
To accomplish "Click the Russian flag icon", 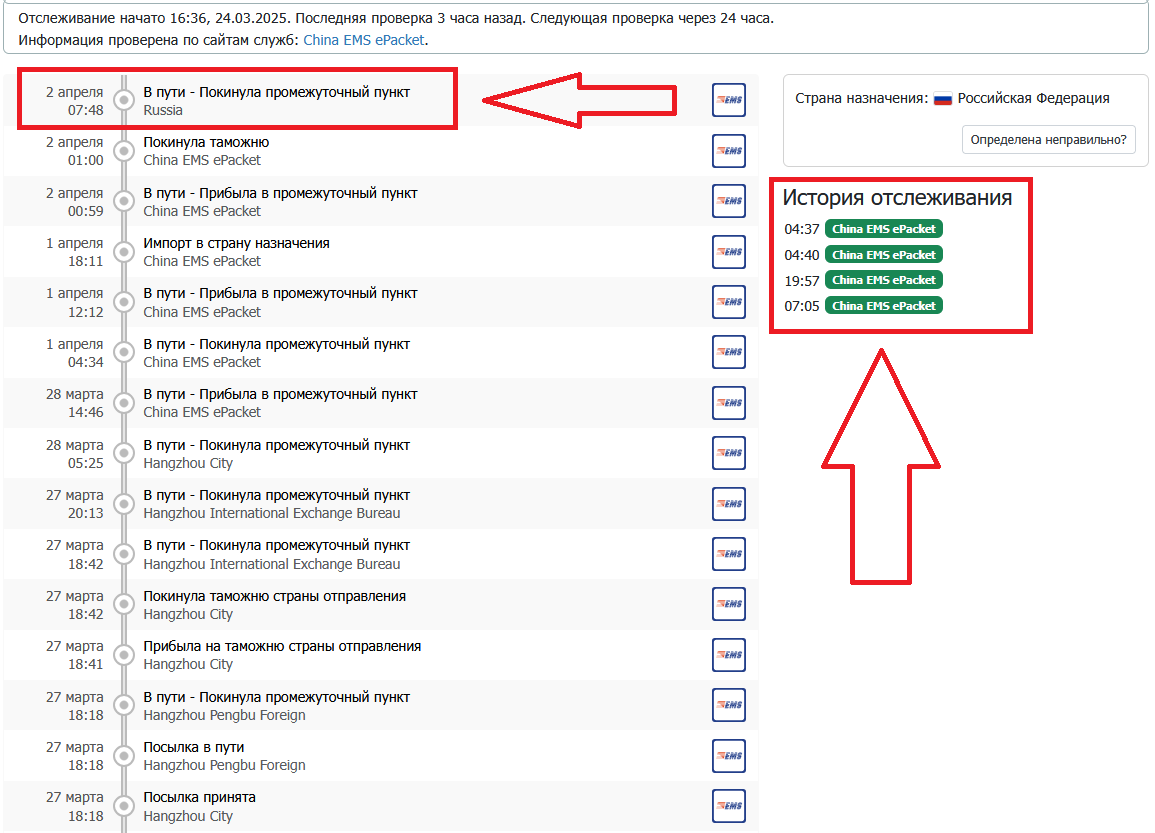I will click(x=943, y=99).
